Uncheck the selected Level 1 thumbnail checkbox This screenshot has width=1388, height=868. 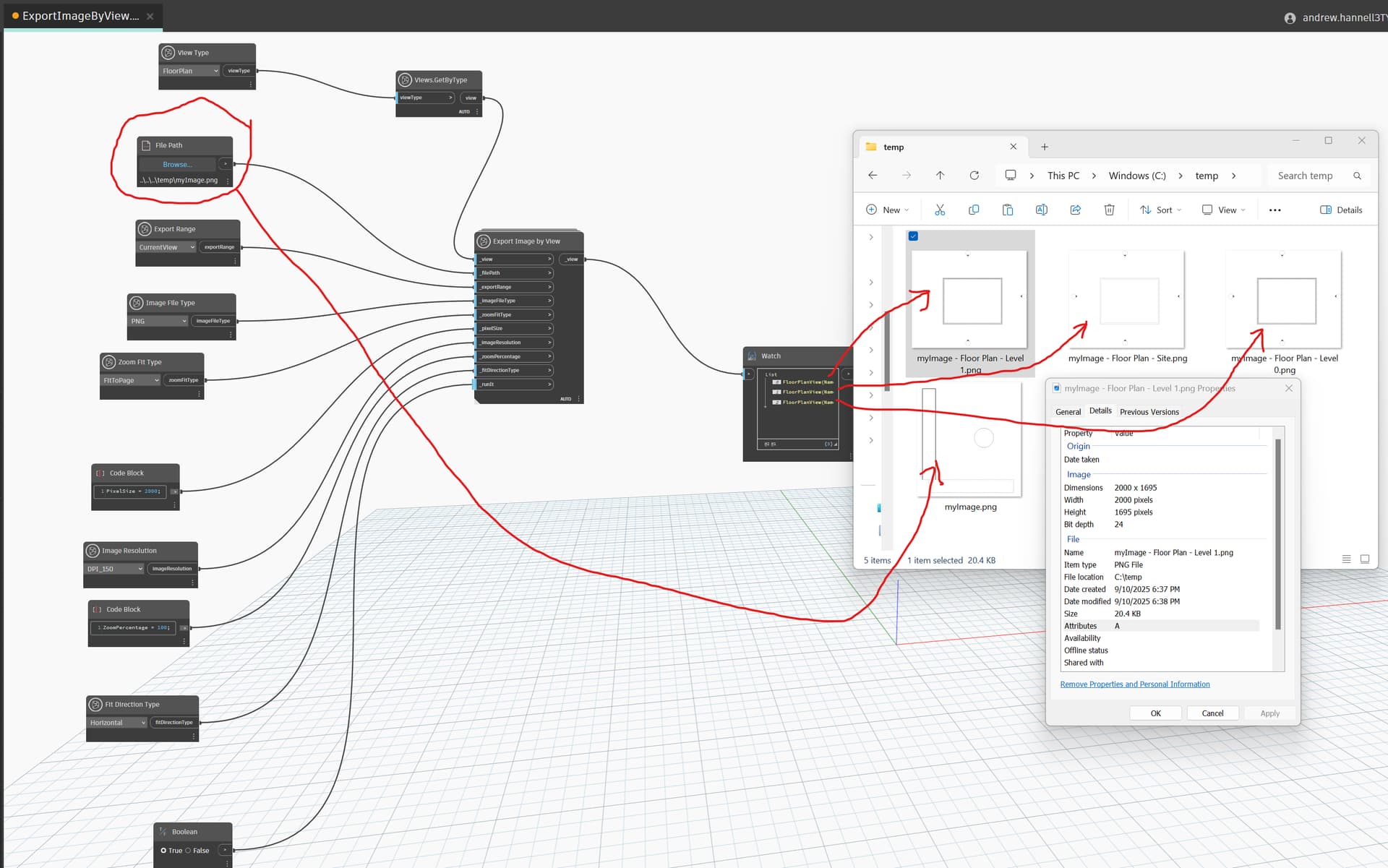point(913,236)
